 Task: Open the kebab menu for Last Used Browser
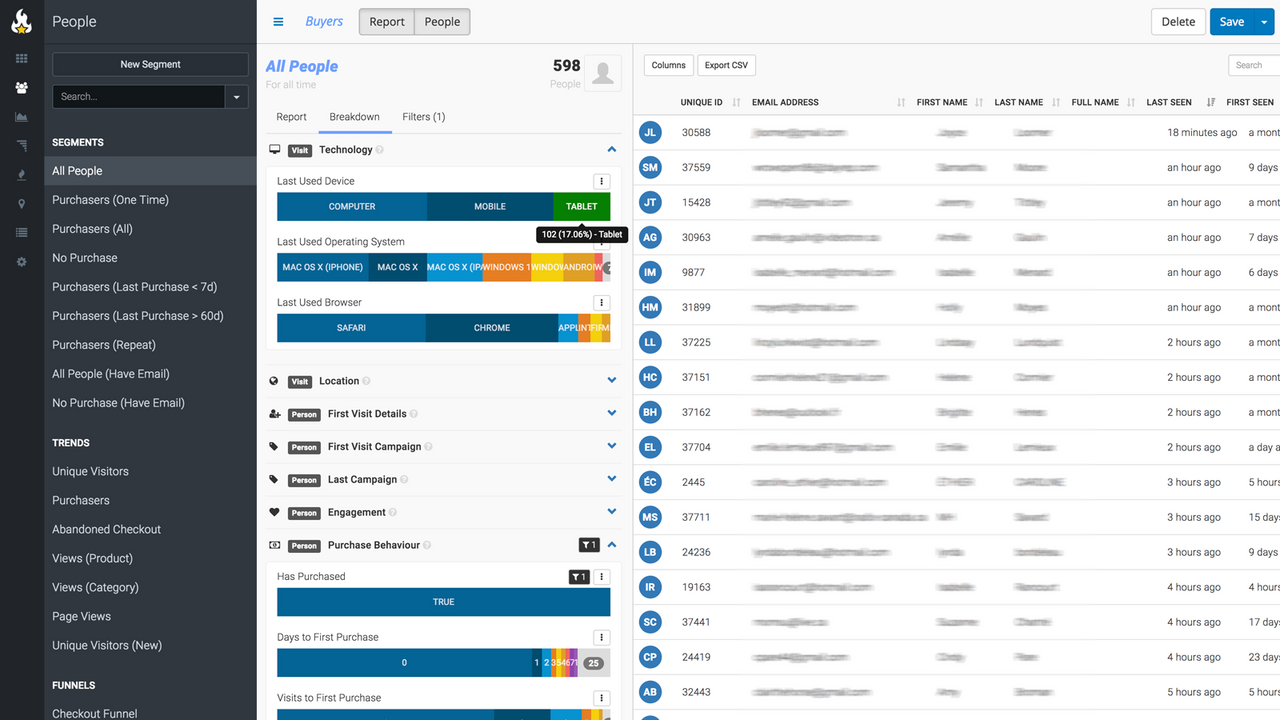(x=601, y=302)
